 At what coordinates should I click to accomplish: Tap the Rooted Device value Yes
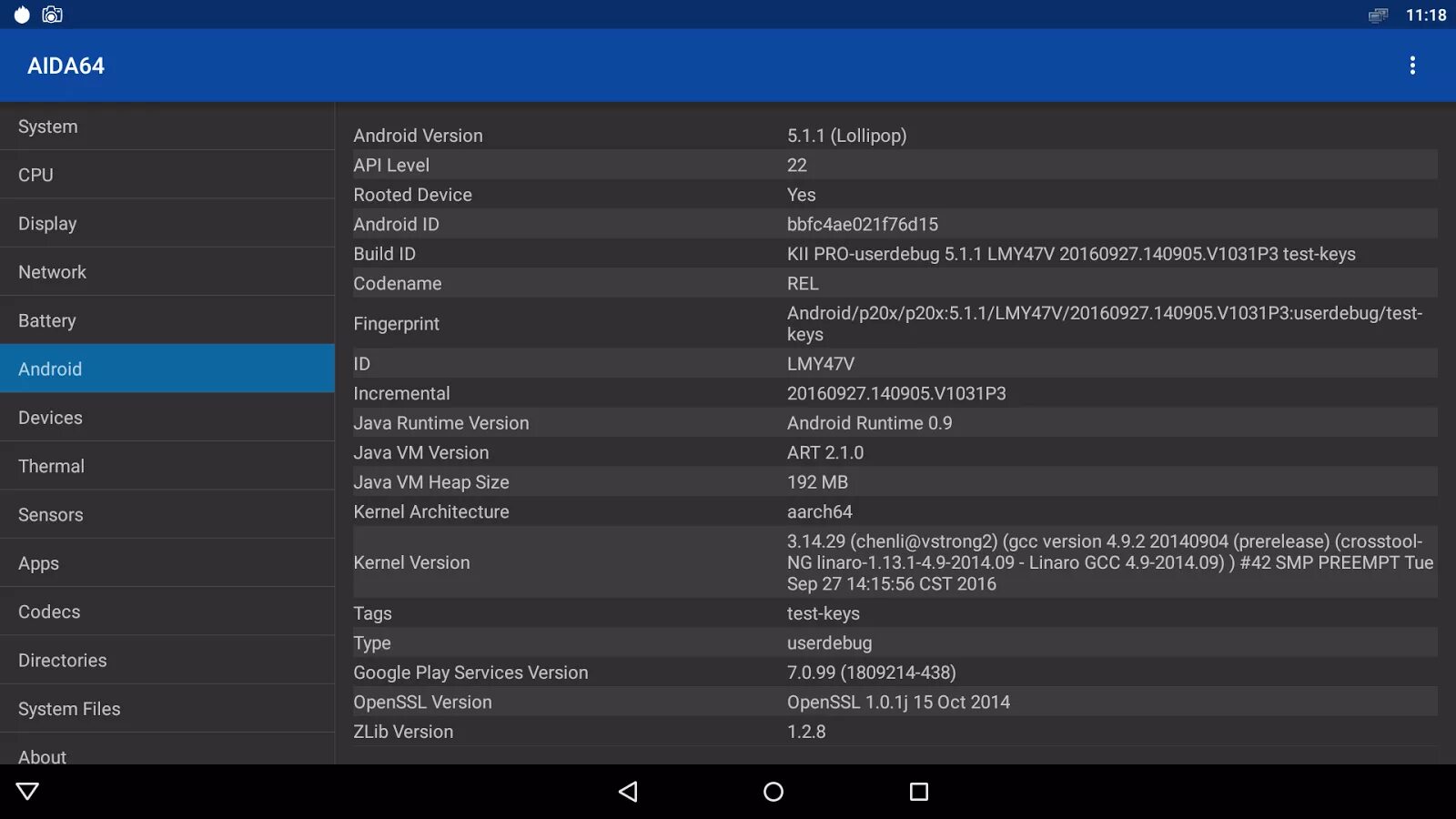(802, 195)
